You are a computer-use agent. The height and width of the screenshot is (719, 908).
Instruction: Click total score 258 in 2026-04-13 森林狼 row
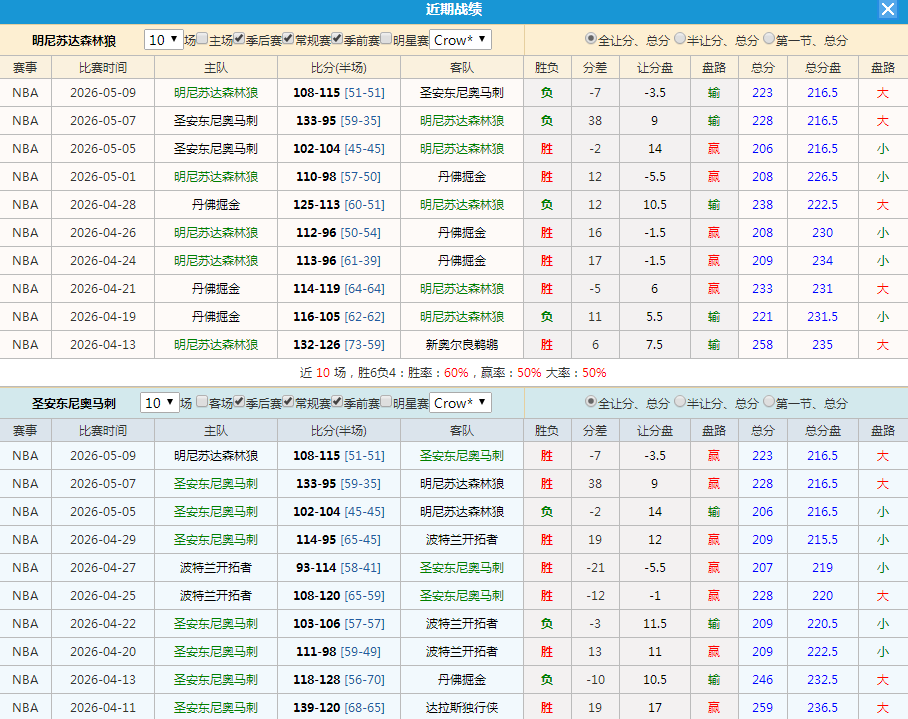[762, 344]
